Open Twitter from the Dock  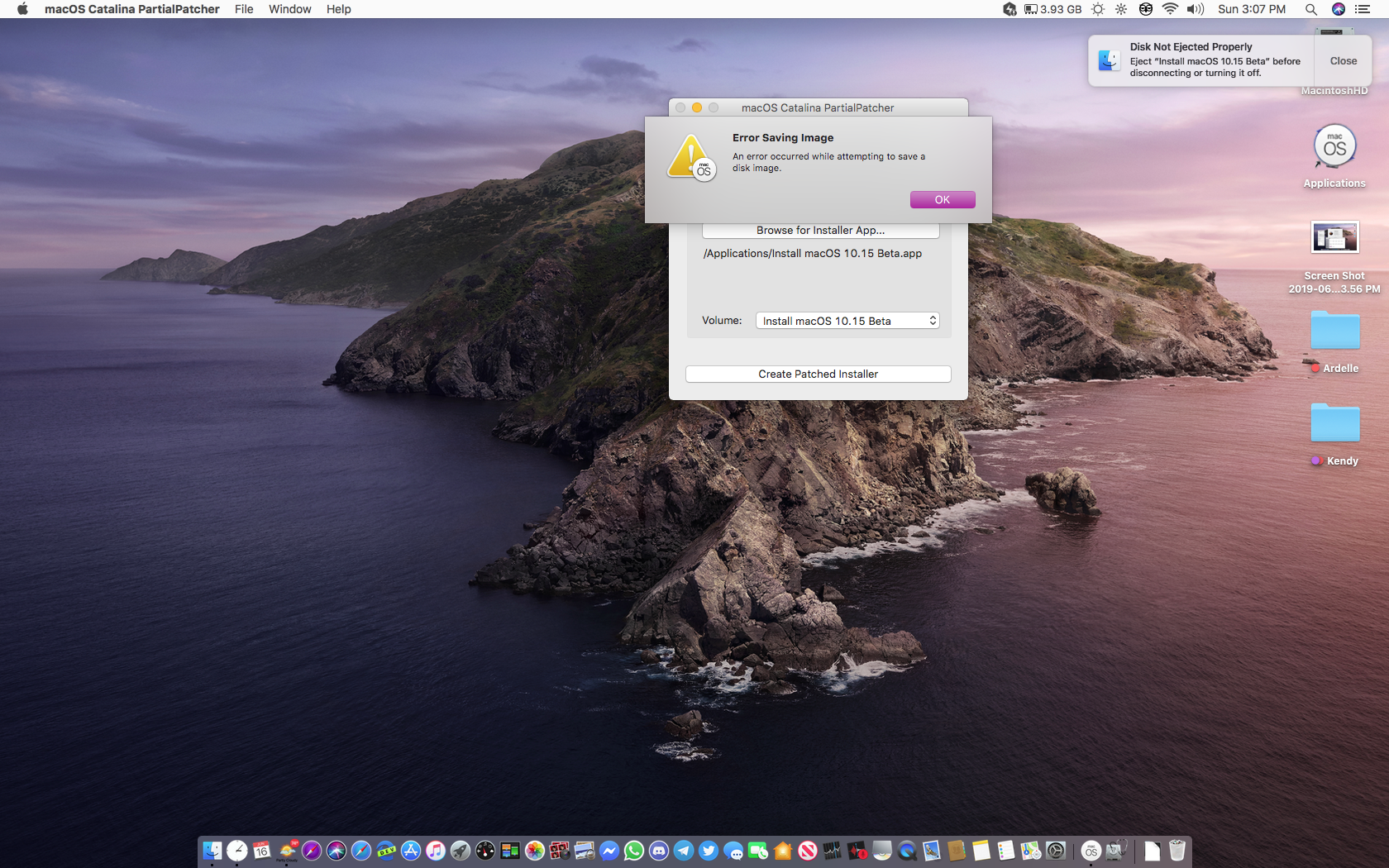click(x=709, y=851)
